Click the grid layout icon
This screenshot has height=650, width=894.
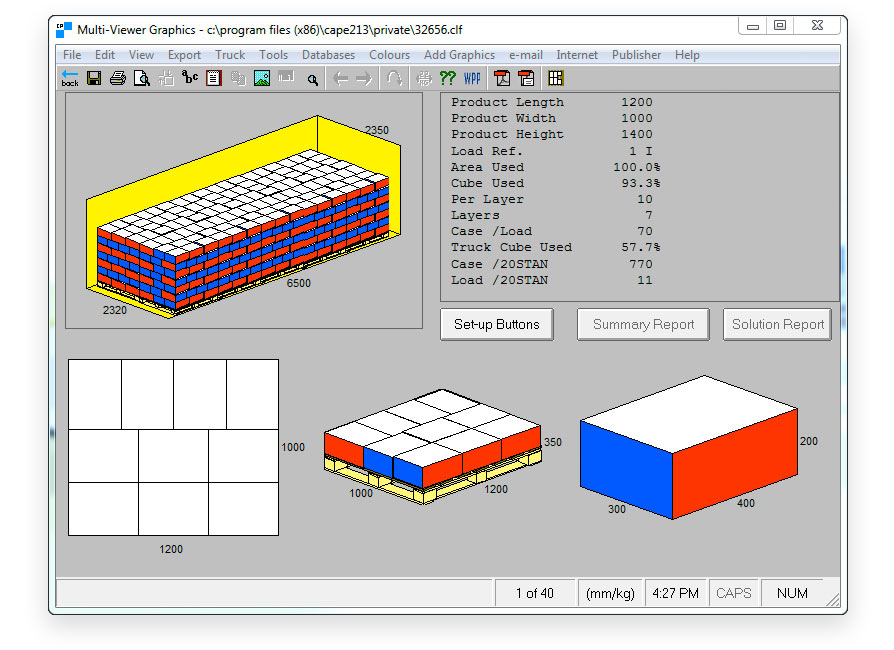(x=556, y=78)
